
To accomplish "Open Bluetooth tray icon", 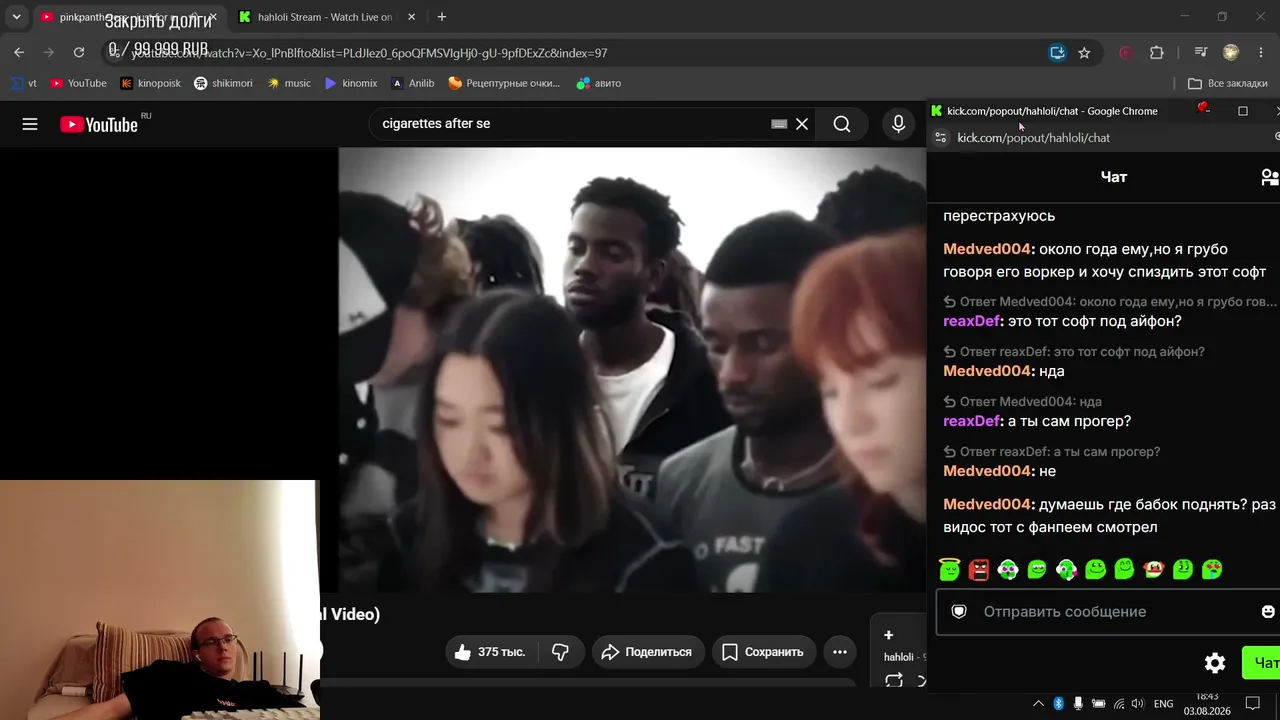I will 1058,704.
